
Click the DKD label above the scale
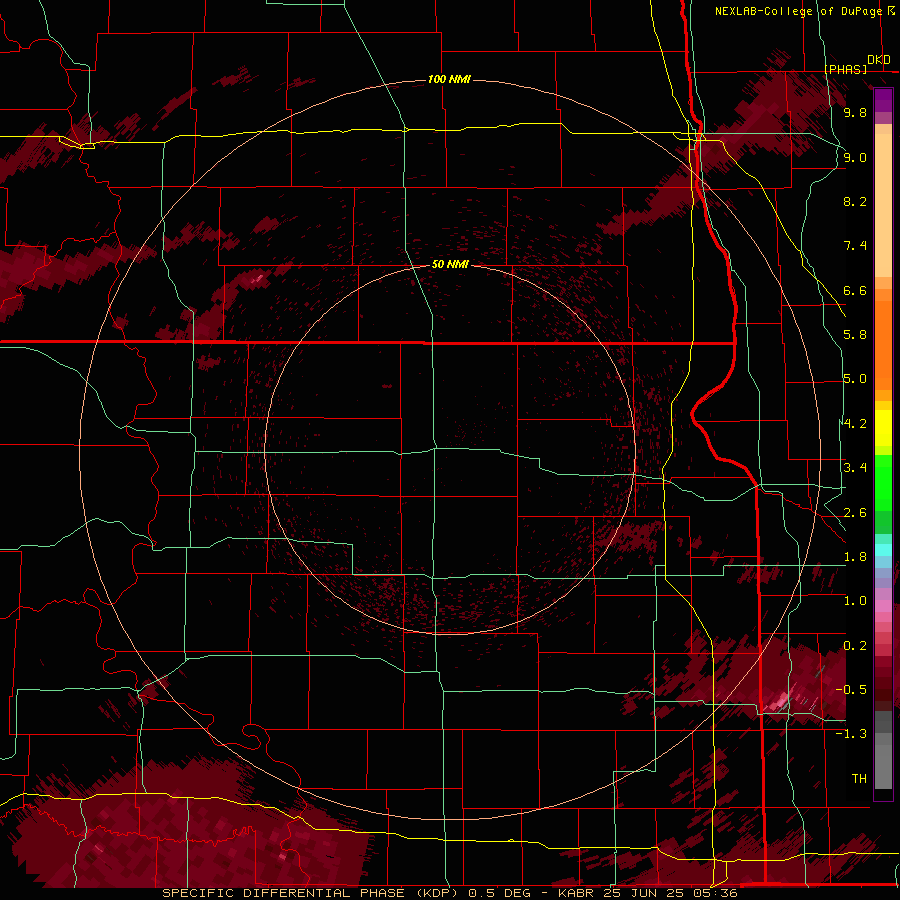coord(879,60)
